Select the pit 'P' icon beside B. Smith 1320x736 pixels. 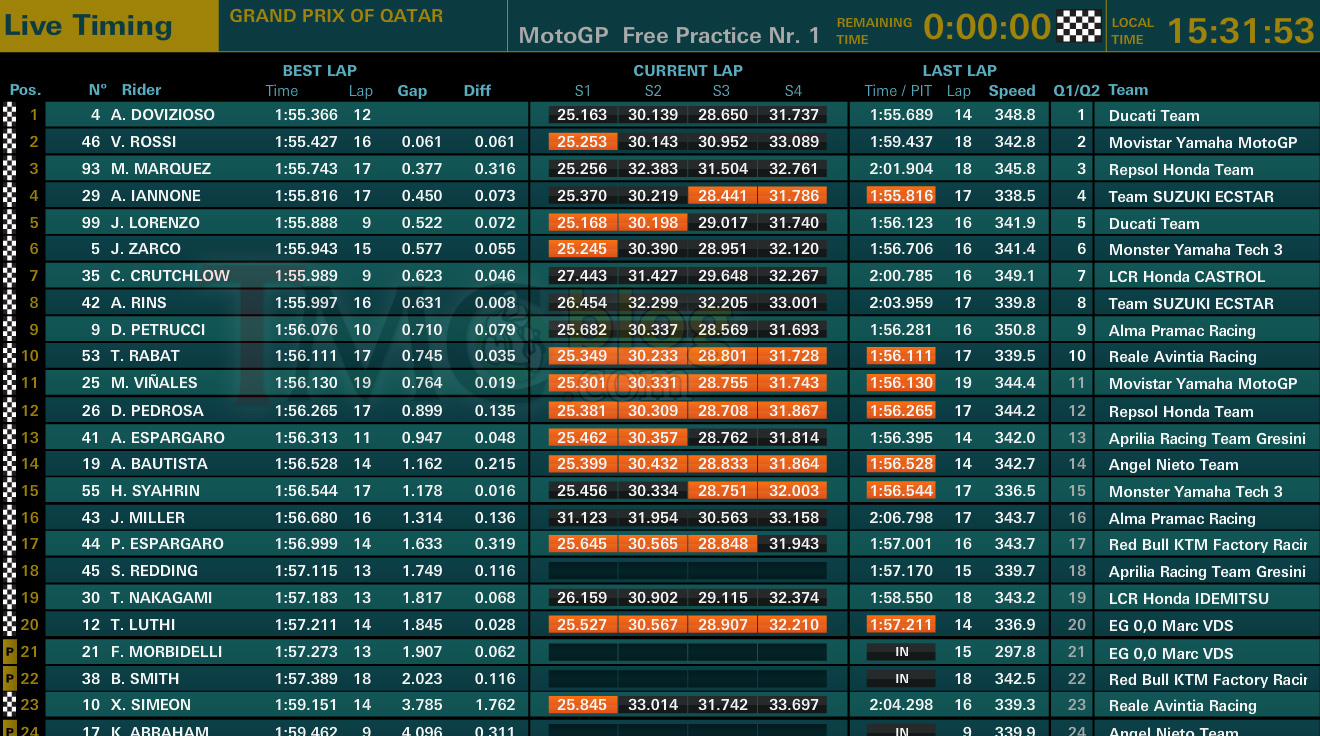pos(10,678)
